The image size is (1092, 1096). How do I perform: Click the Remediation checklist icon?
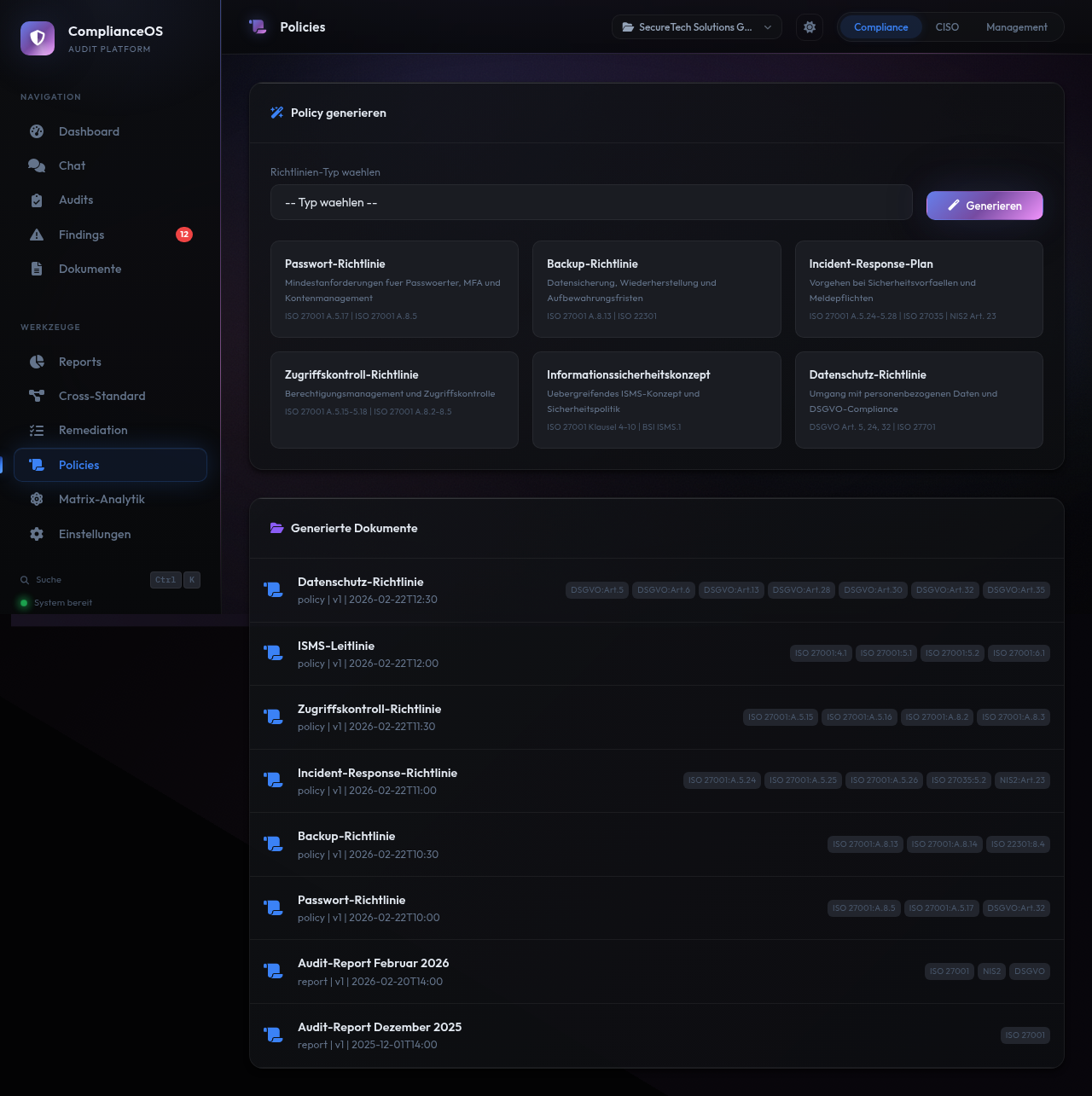click(37, 431)
